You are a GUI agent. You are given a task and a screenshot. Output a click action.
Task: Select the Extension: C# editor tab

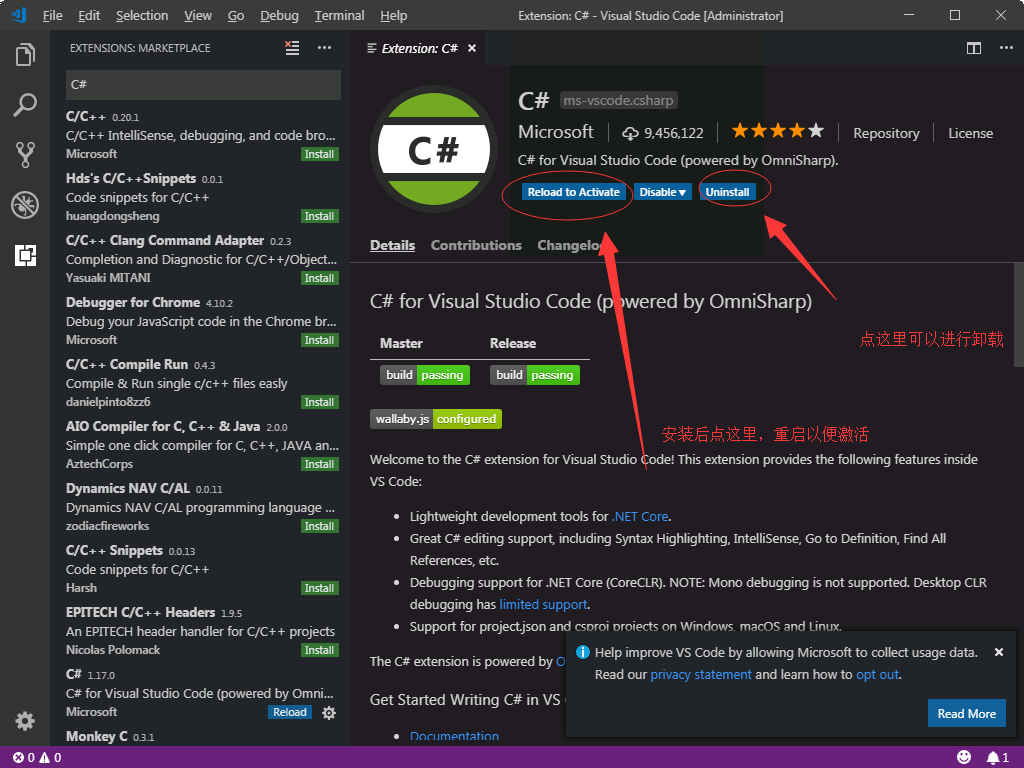[418, 48]
